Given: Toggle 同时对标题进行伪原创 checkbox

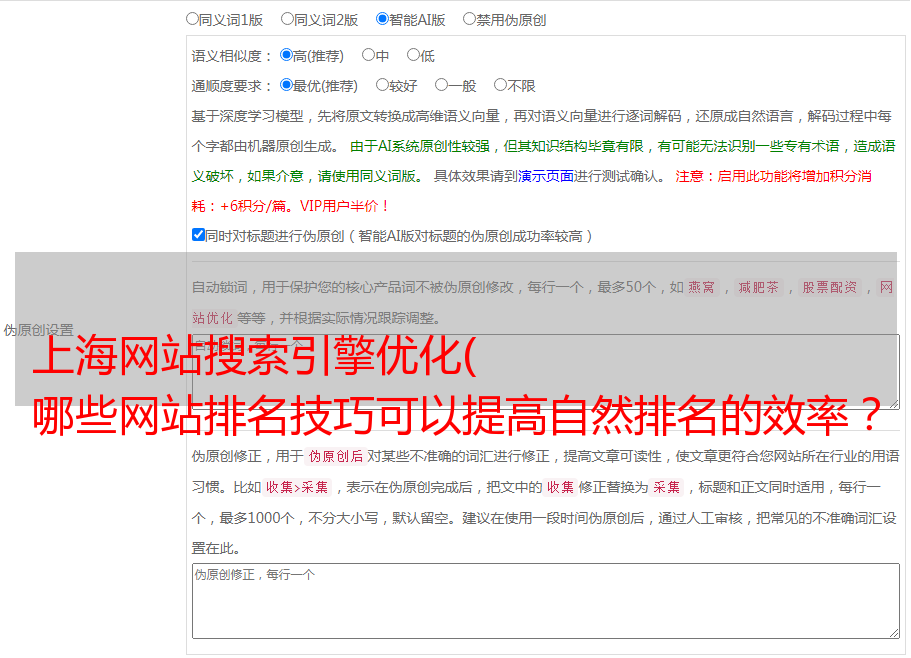Looking at the screenshot, I should tap(198, 235).
